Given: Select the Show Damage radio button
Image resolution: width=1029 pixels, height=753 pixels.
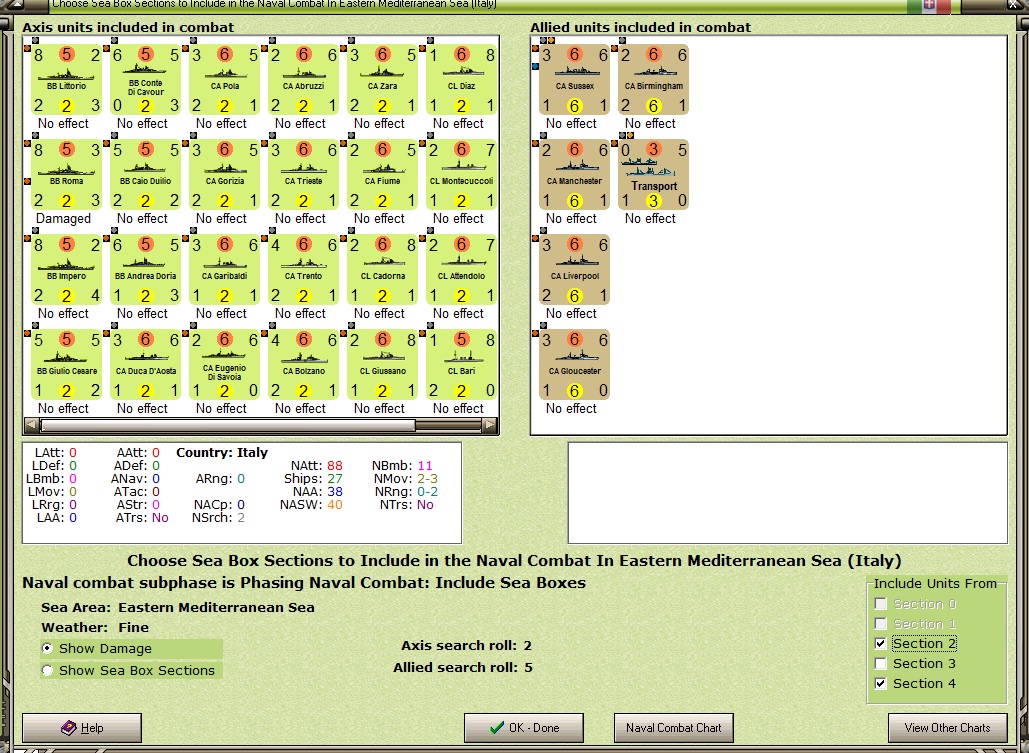Looking at the screenshot, I should click(x=47, y=648).
